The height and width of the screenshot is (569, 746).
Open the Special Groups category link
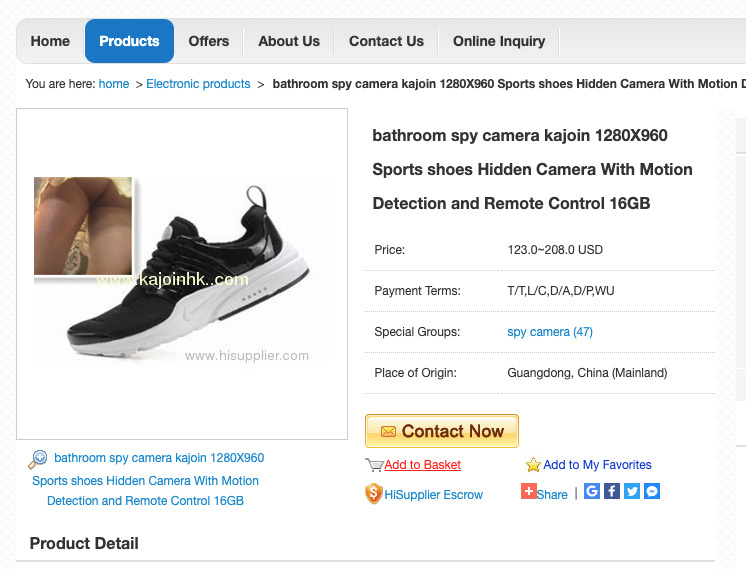550,332
